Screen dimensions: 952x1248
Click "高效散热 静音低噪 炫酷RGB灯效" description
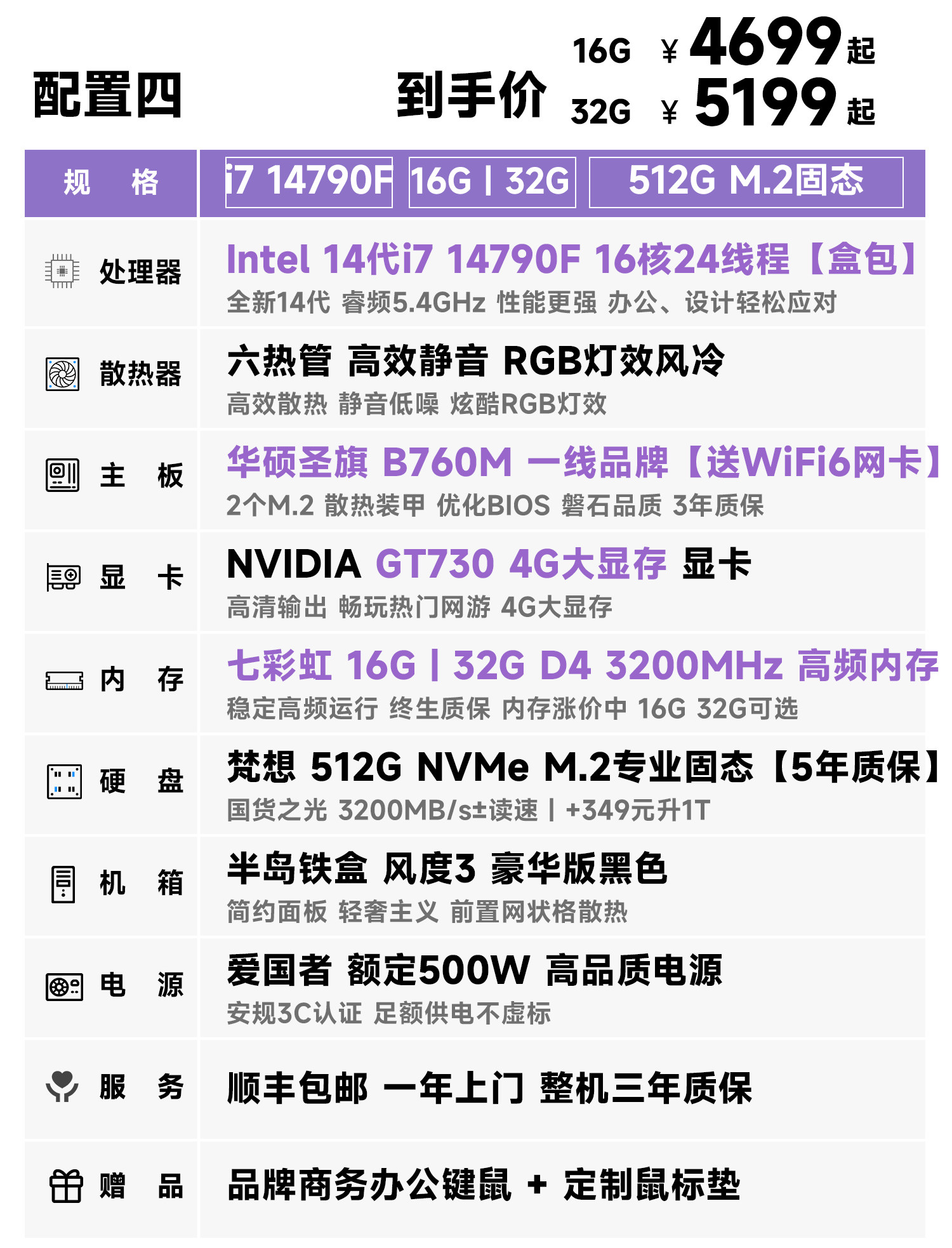(416, 404)
